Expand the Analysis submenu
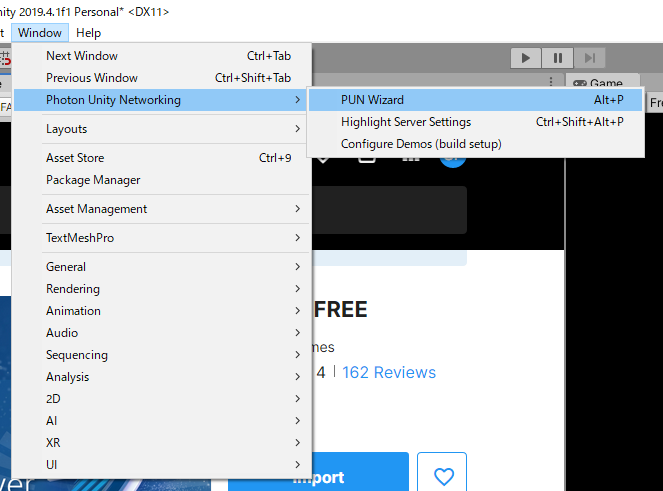 click(x=162, y=377)
